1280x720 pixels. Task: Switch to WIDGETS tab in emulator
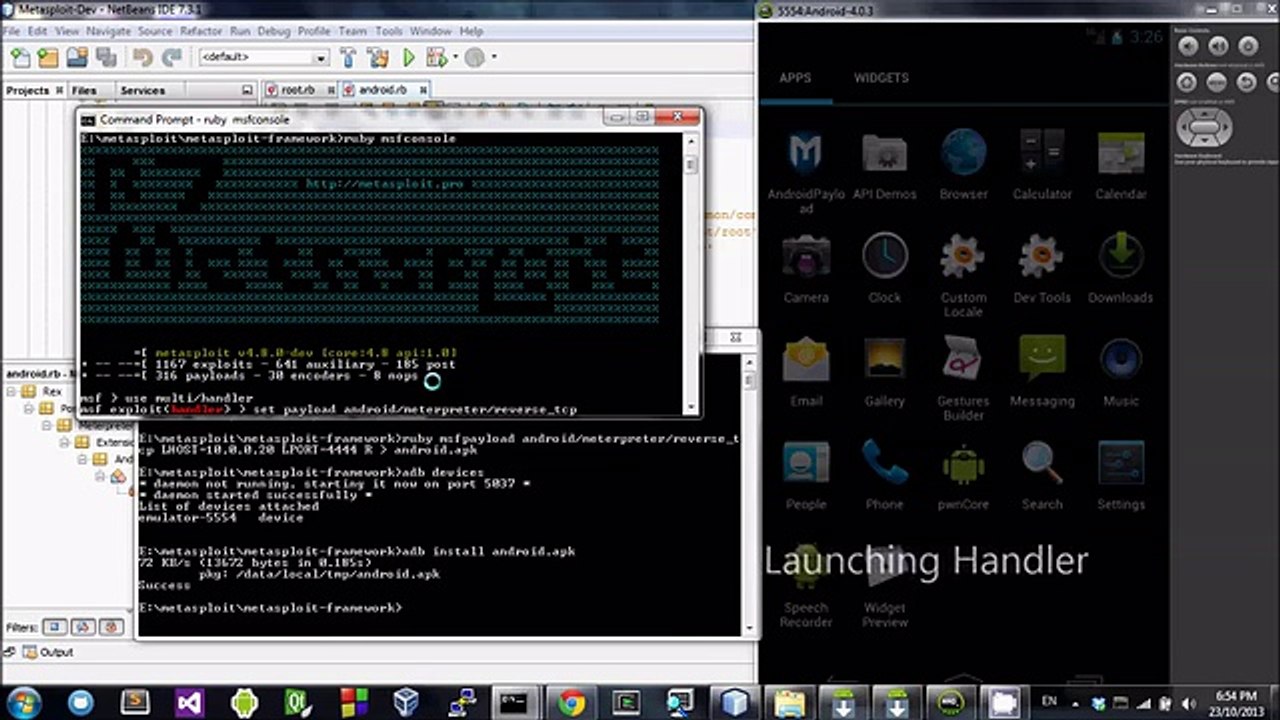click(x=881, y=78)
